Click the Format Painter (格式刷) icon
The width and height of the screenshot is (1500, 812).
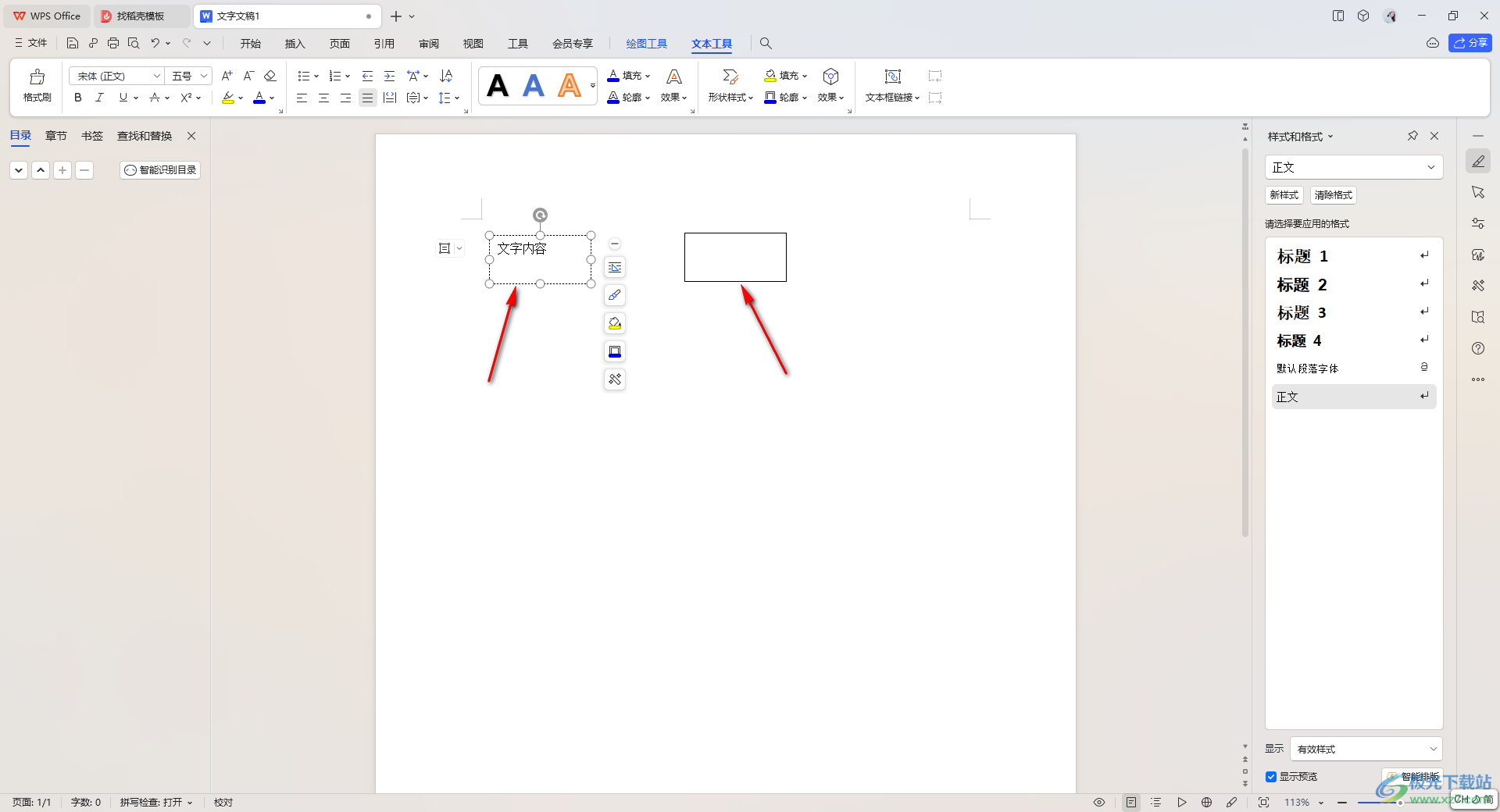37,77
